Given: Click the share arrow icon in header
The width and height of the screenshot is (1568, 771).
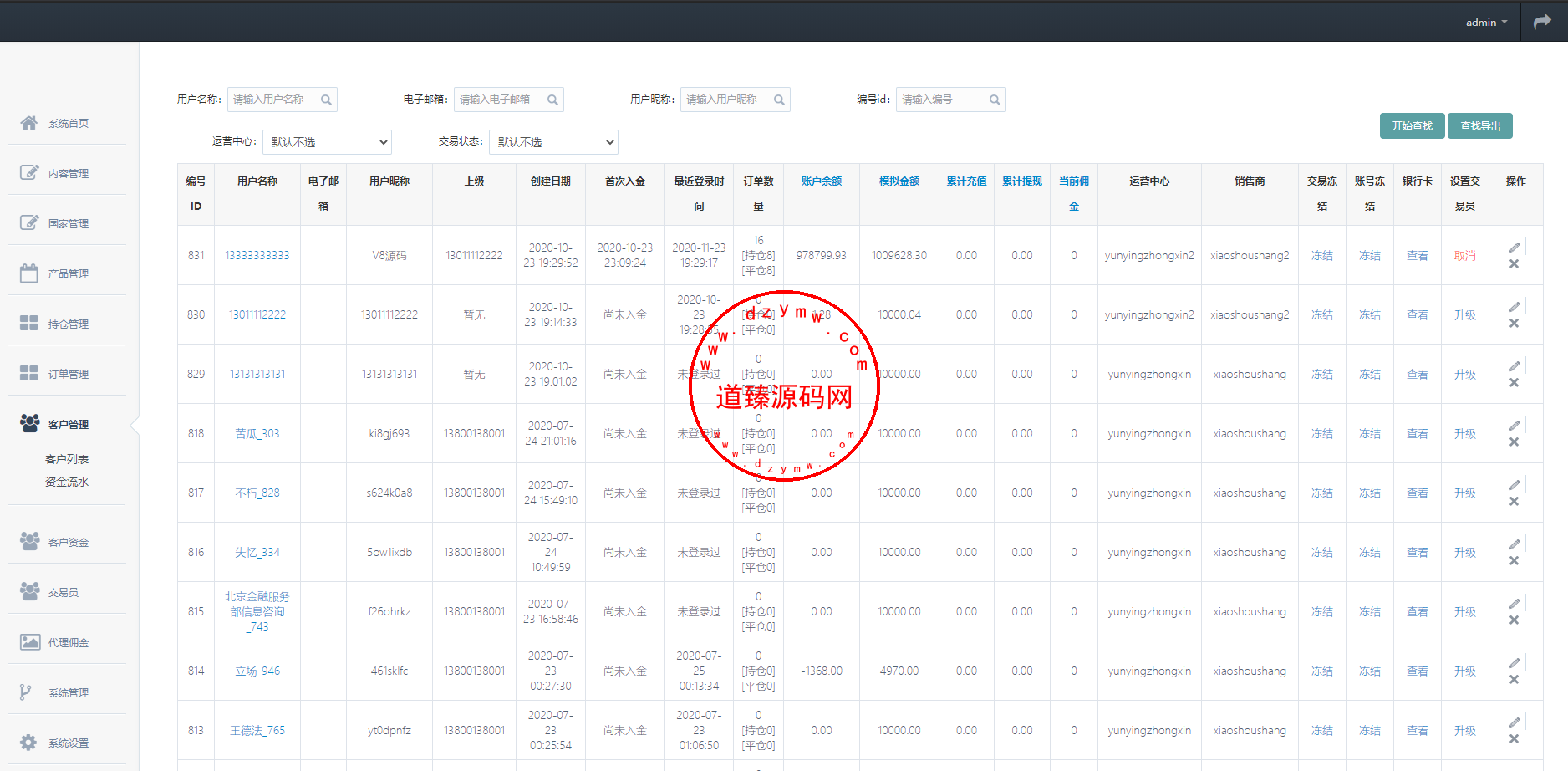Looking at the screenshot, I should pos(1542,22).
